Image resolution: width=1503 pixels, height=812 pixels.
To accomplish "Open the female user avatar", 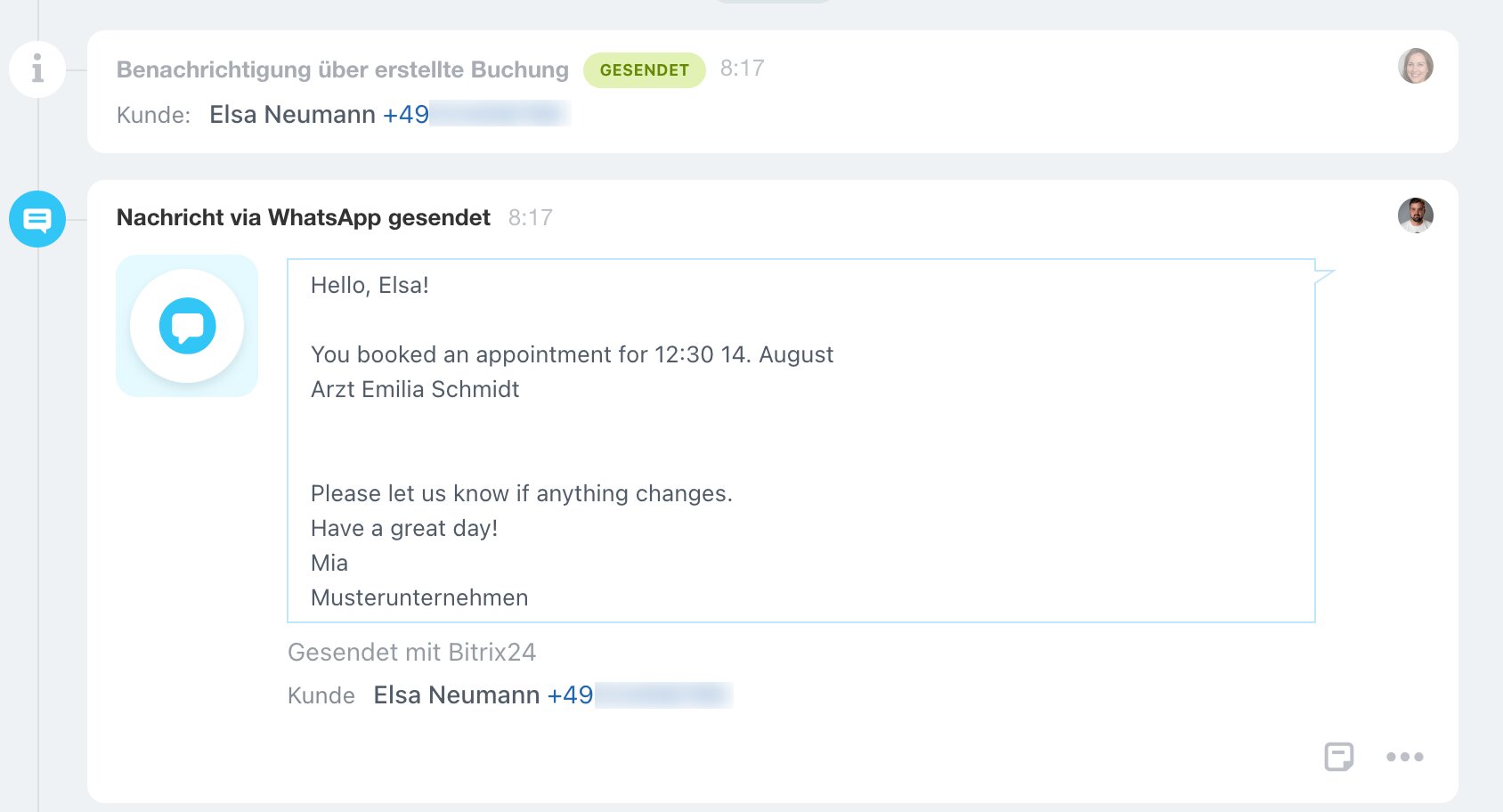I will tap(1415, 66).
